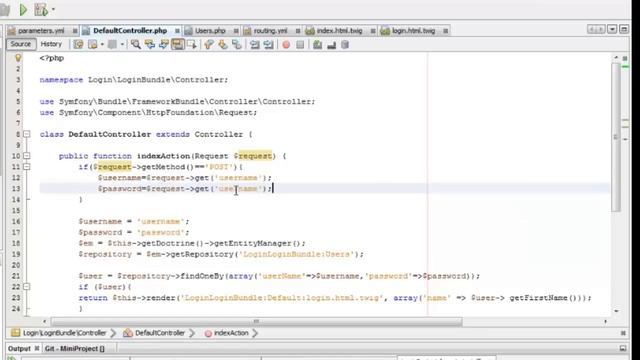Jump to previous bookmark icon
Screen dimensions: 640x360
pyautogui.click(x=209, y=44)
